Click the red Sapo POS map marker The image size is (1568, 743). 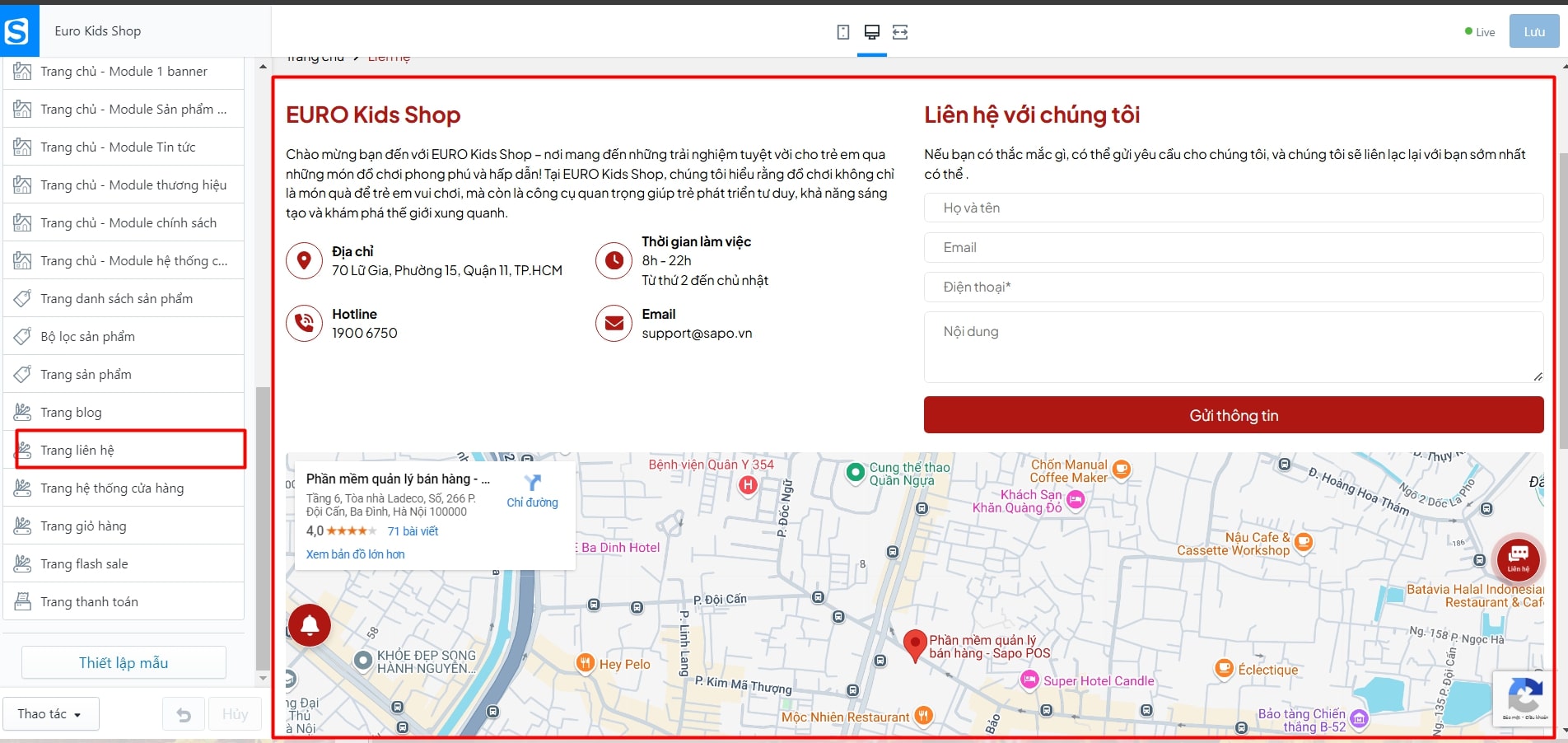tap(915, 646)
